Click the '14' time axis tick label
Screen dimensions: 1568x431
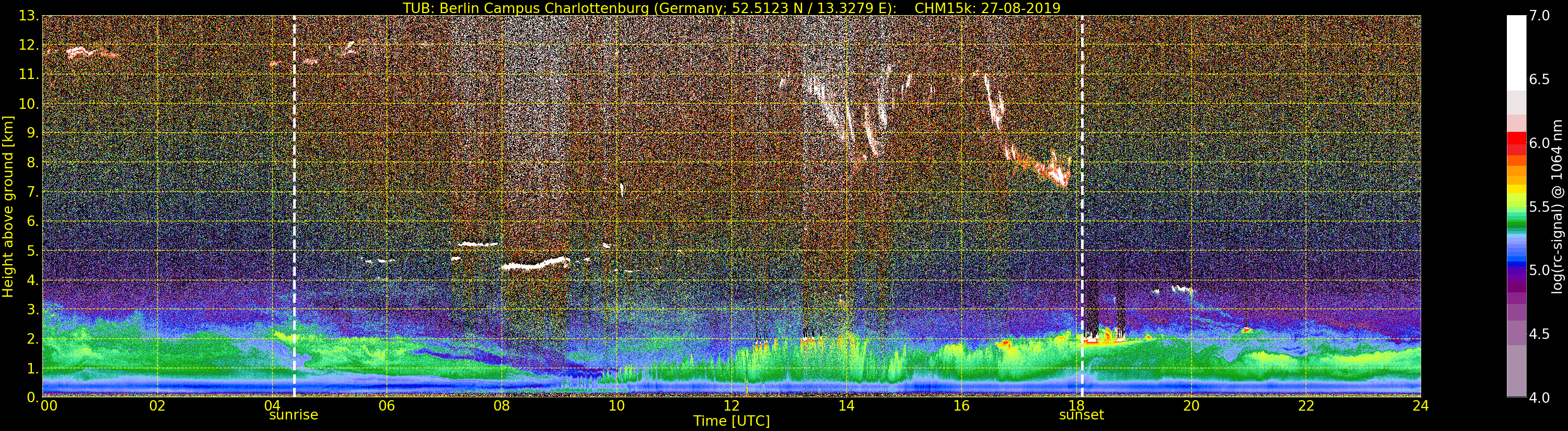coord(846,406)
